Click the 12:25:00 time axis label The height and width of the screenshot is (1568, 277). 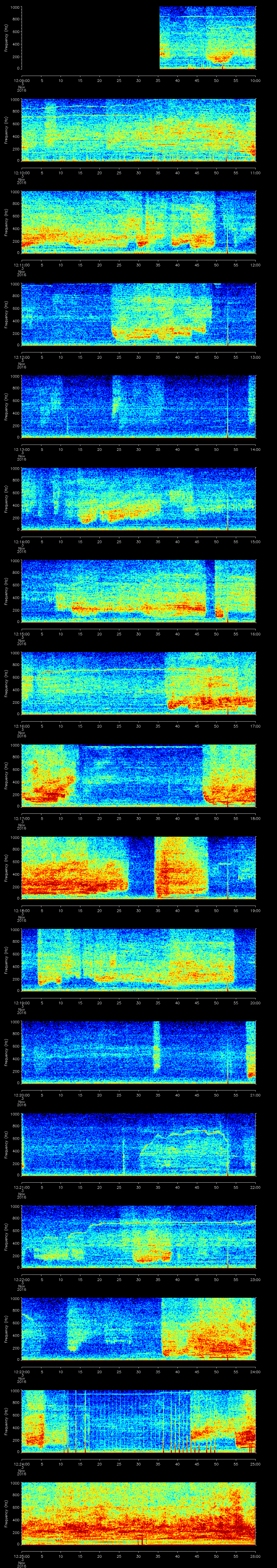(22, 1556)
